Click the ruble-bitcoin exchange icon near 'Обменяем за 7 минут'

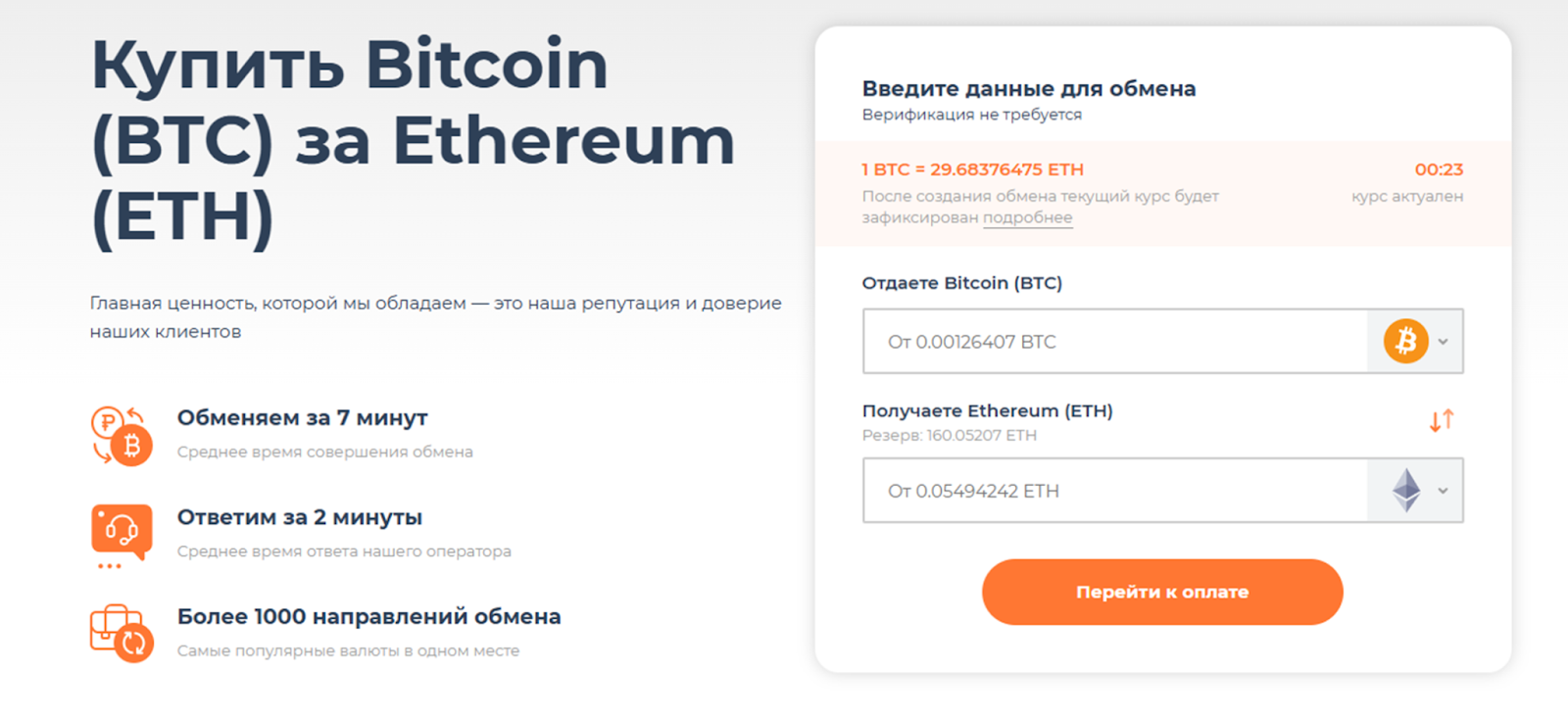coord(121,436)
